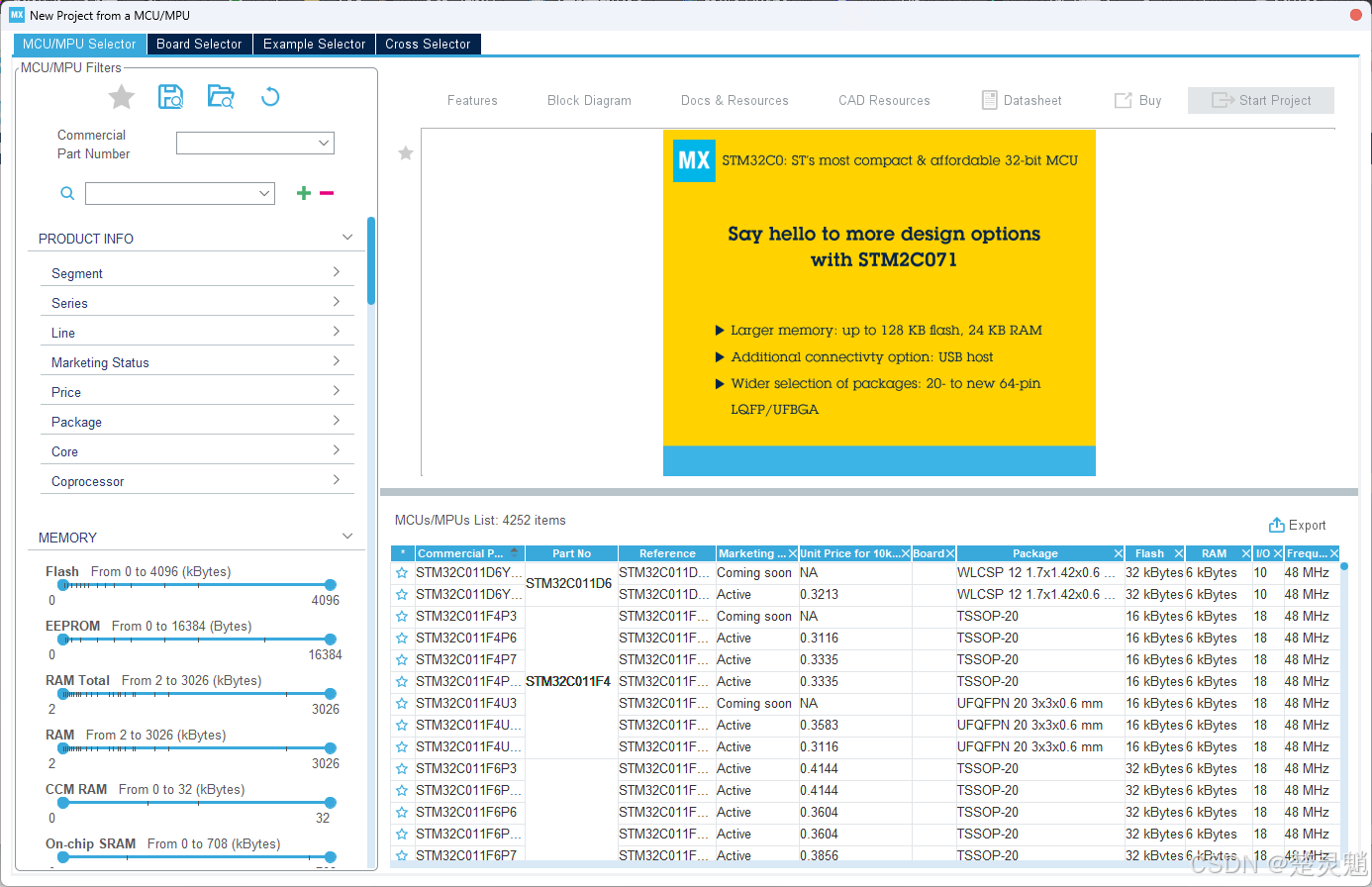This screenshot has width=1372, height=887.
Task: Star the STM32C011F6P7 row
Action: [402, 855]
